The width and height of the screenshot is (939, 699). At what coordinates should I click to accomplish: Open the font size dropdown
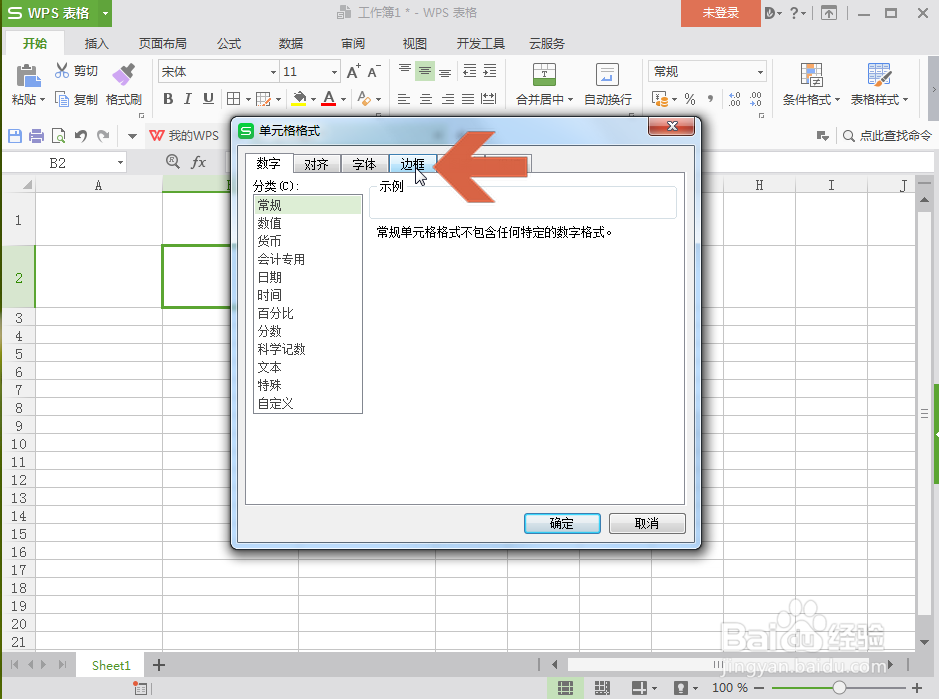tap(332, 71)
